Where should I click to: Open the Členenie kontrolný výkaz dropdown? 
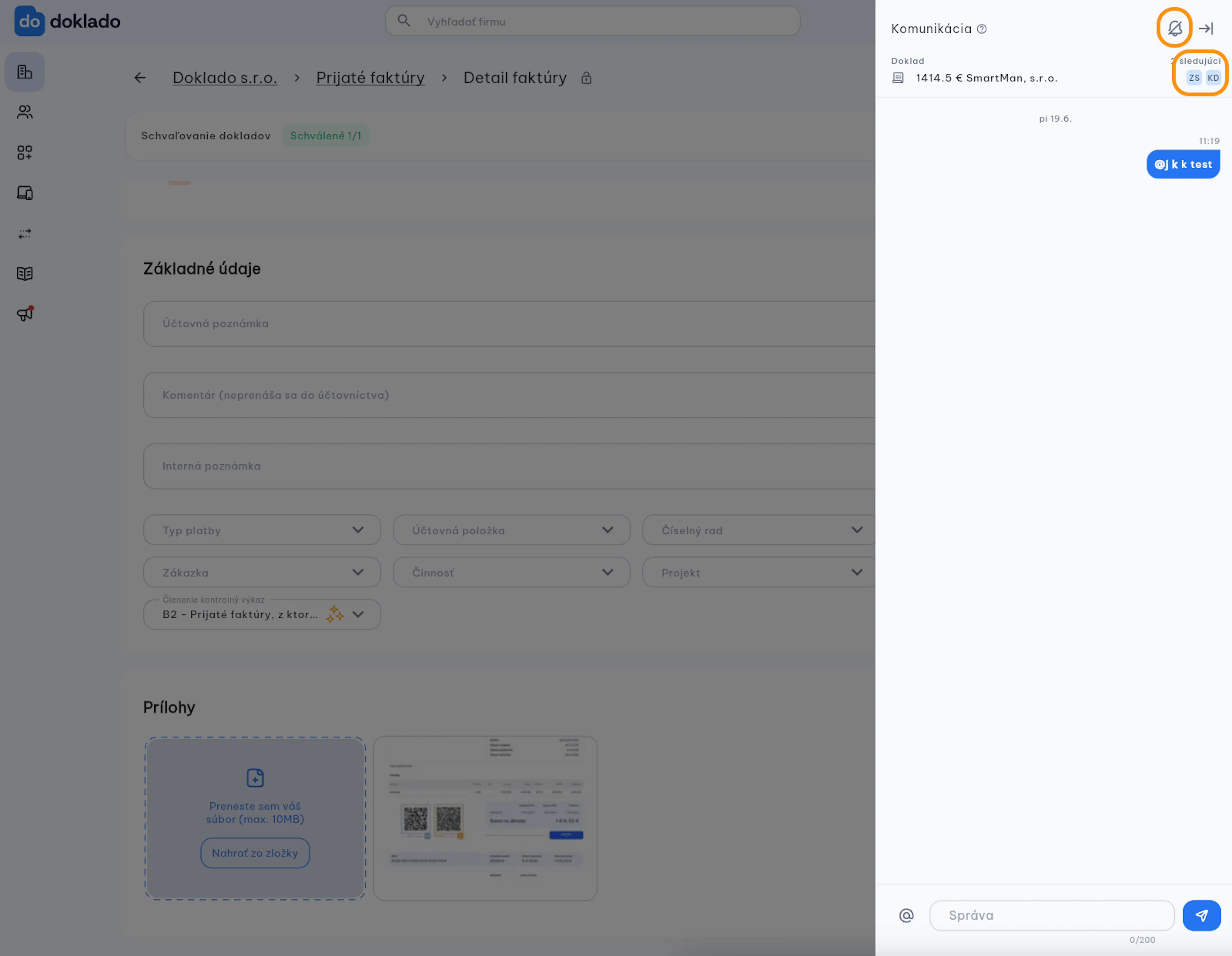(262, 614)
